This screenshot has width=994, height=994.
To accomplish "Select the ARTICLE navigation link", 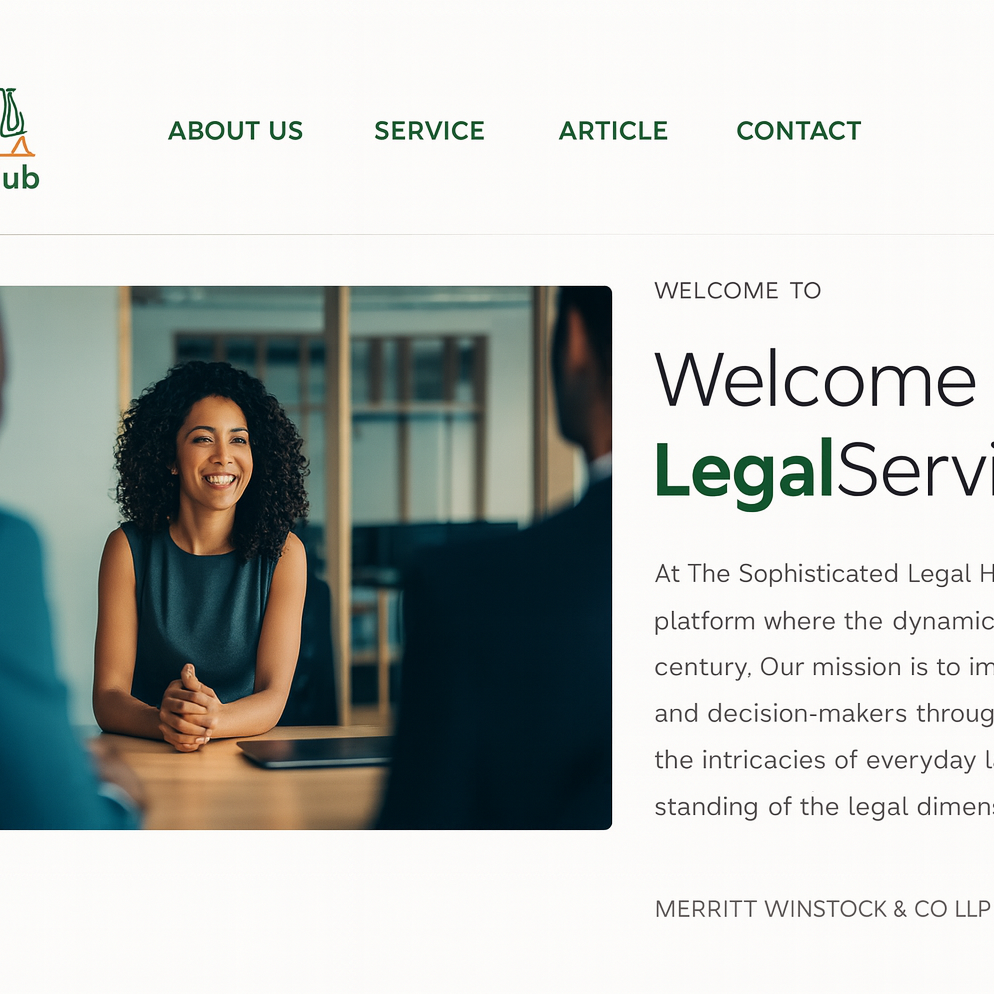I will click(x=613, y=131).
